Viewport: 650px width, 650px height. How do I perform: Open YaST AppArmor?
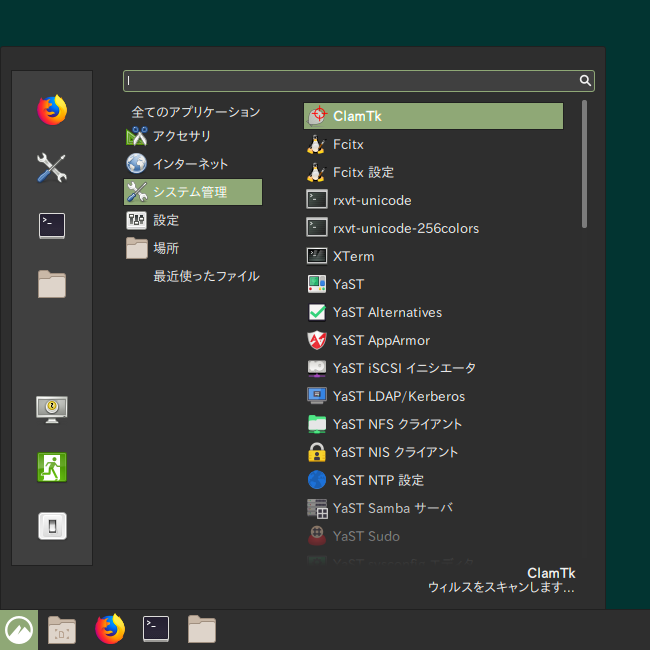433,340
